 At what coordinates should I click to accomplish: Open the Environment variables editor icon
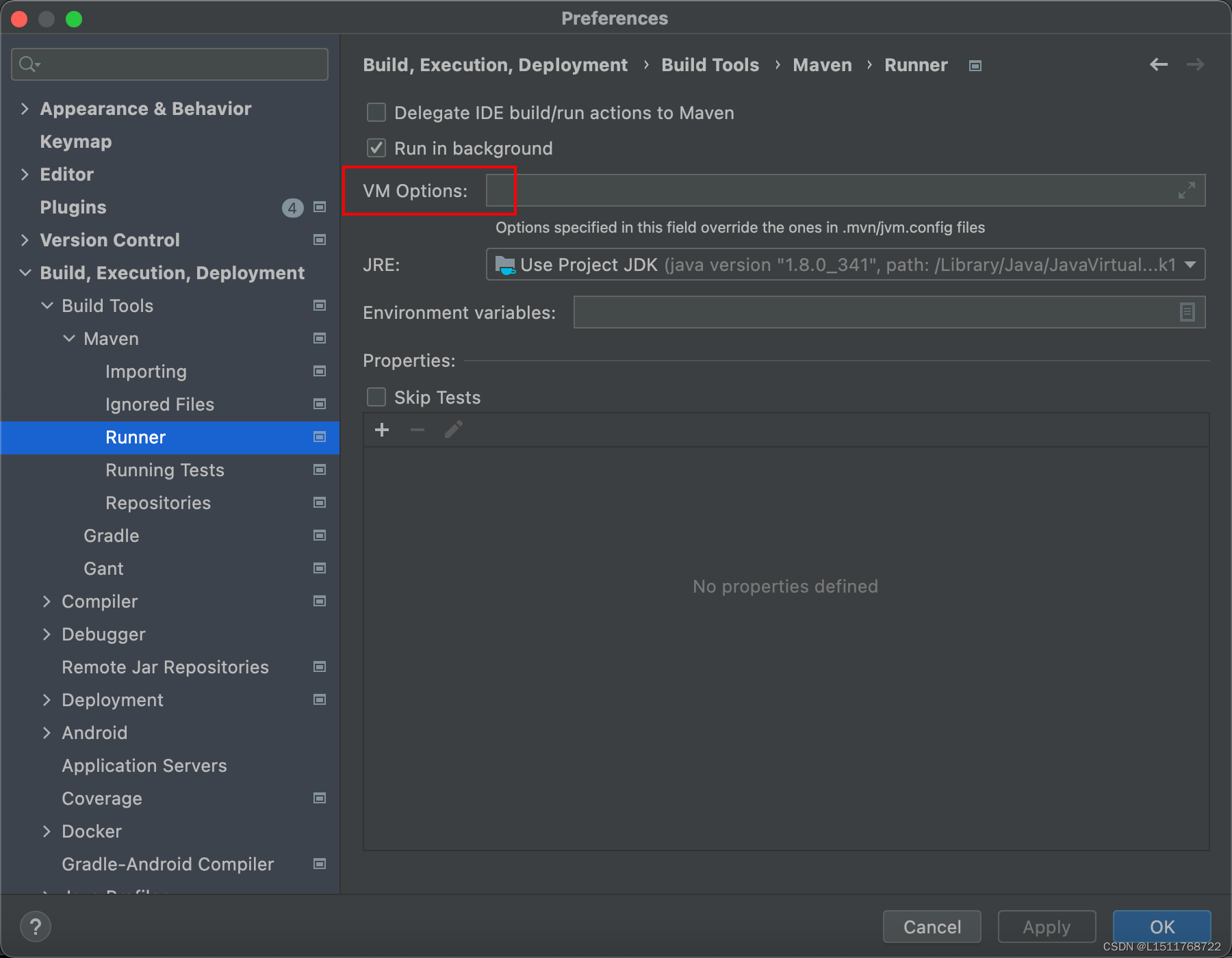coord(1186,312)
